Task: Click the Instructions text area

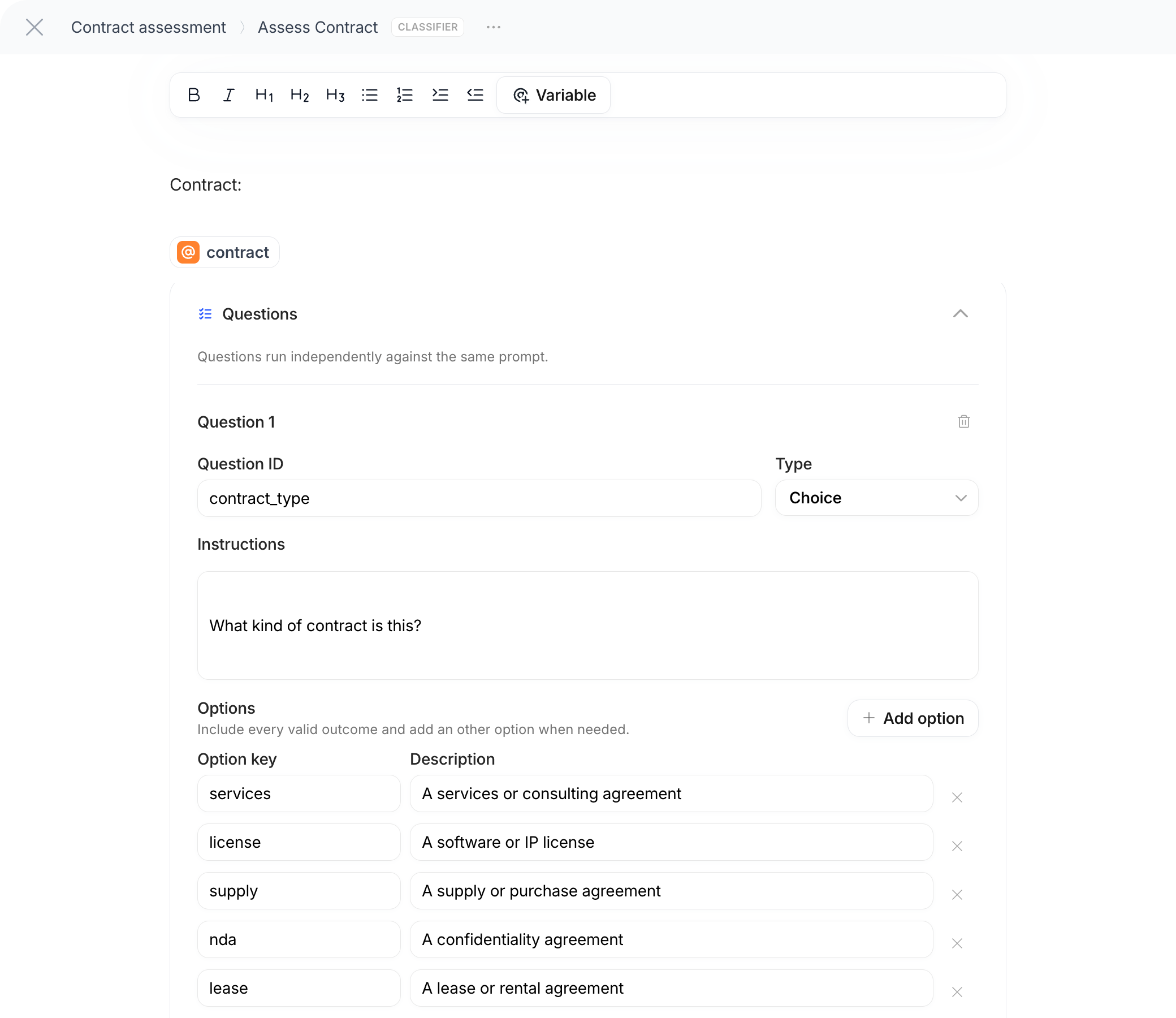Action: (587, 626)
